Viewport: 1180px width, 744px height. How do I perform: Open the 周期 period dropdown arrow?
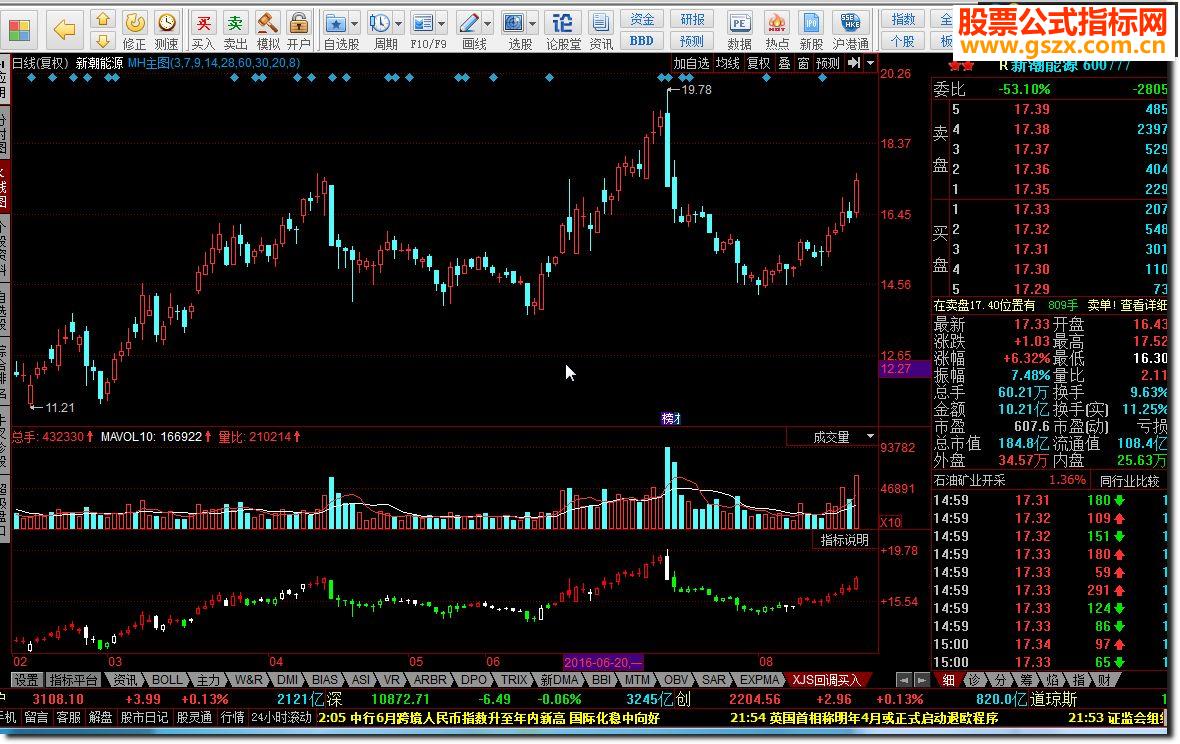(399, 22)
